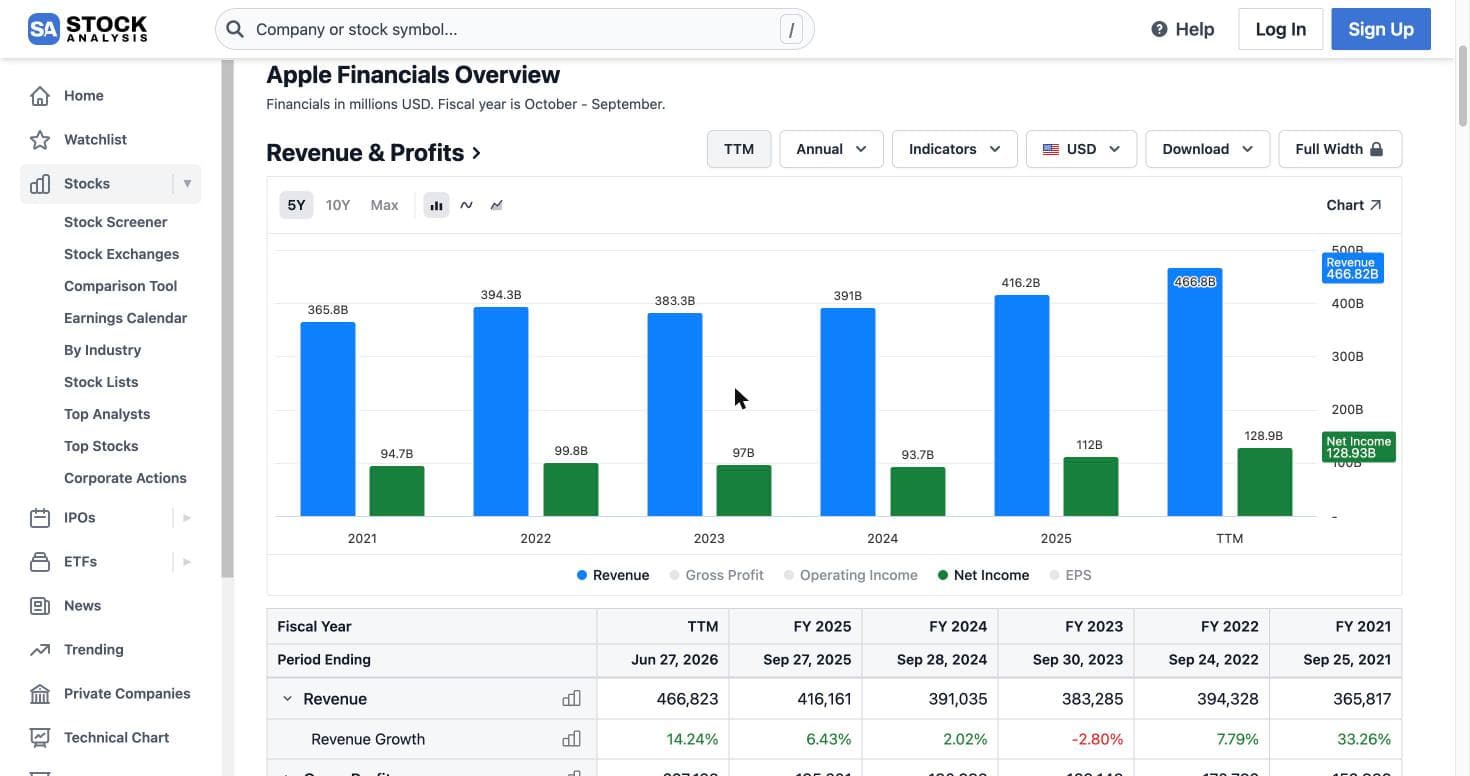Click the TTM green net income bar
The image size is (1470, 776).
coord(1265,482)
